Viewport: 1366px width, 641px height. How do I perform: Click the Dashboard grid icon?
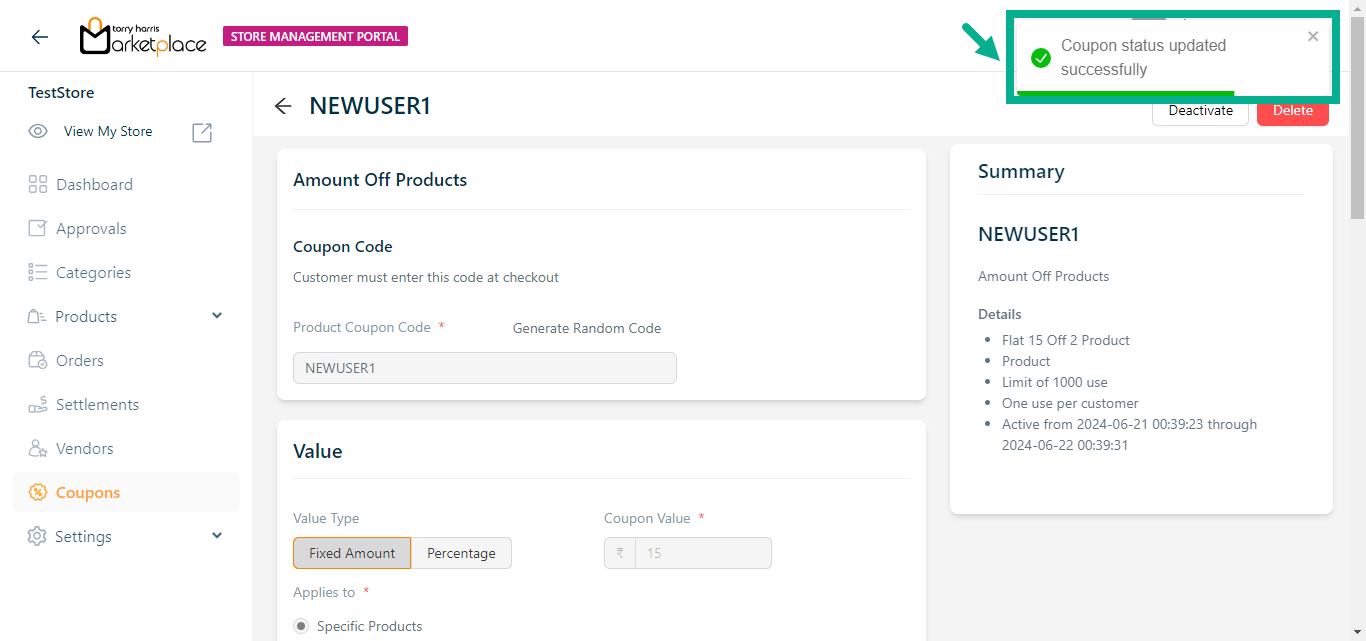click(38, 184)
